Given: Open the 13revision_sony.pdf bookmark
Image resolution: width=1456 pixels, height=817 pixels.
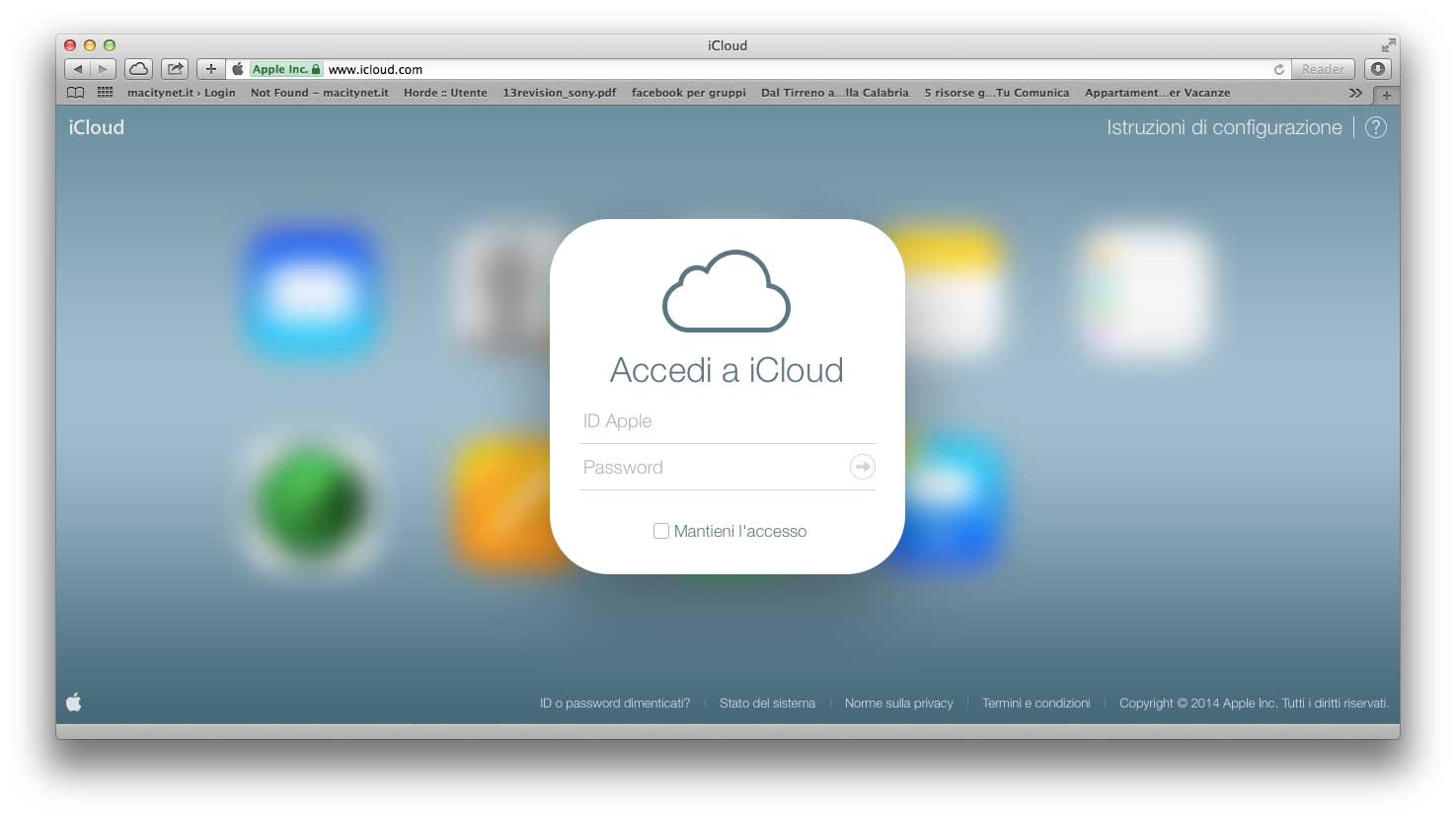Looking at the screenshot, I should pyautogui.click(x=560, y=93).
